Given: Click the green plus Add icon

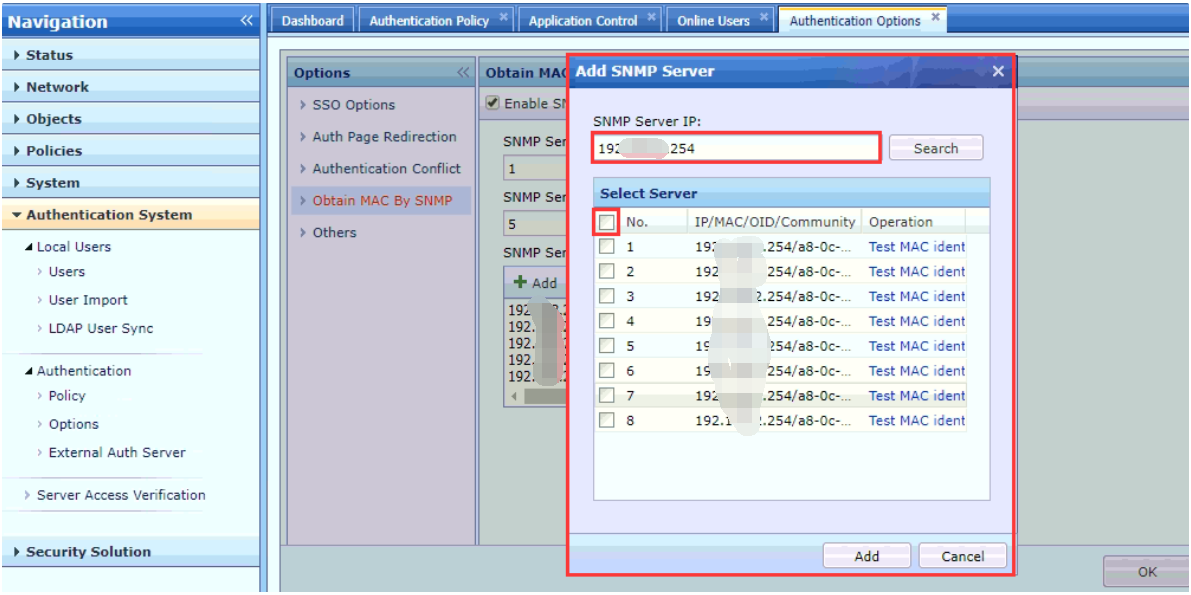Looking at the screenshot, I should 520,283.
